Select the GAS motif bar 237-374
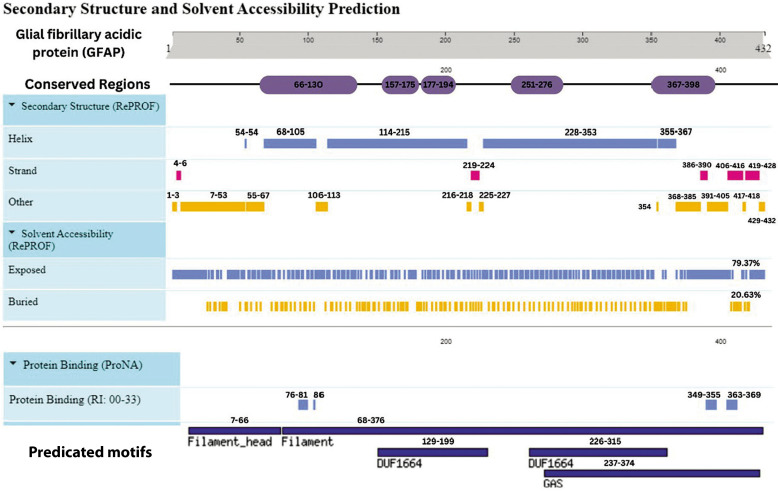The width and height of the screenshot is (778, 492). click(x=652, y=474)
